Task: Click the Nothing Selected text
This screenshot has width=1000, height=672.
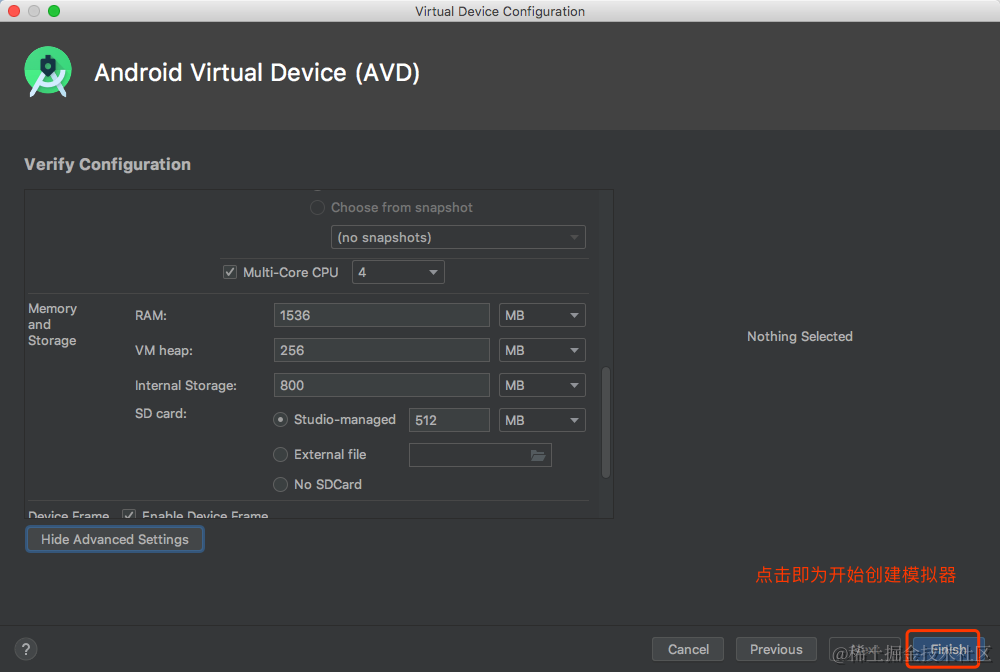Action: click(800, 336)
